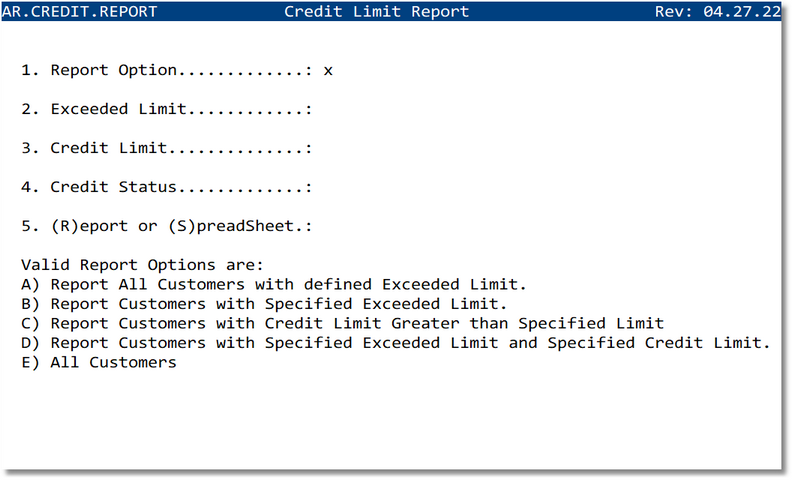Click the 'Valid Report Options are:' heading
This screenshot has width=792, height=480.
pos(141,265)
